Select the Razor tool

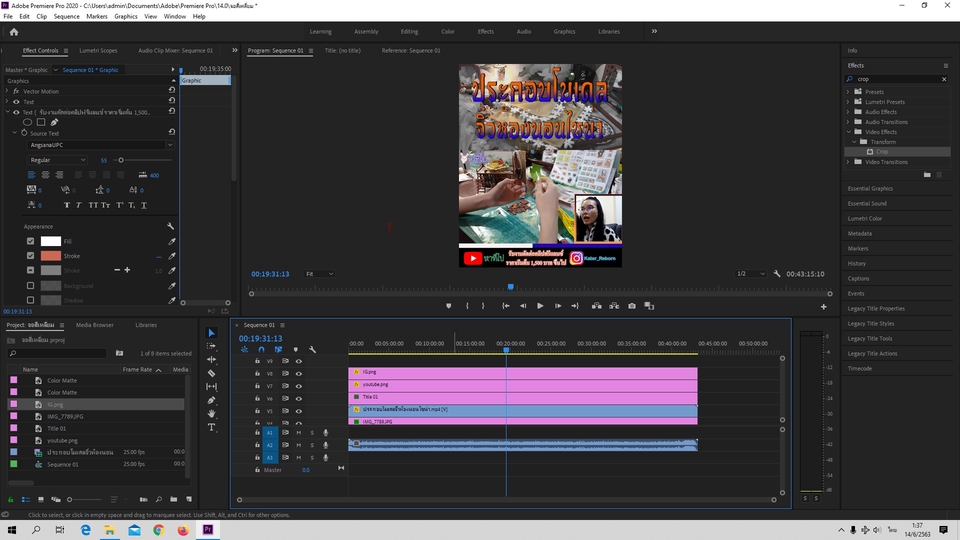(211, 373)
